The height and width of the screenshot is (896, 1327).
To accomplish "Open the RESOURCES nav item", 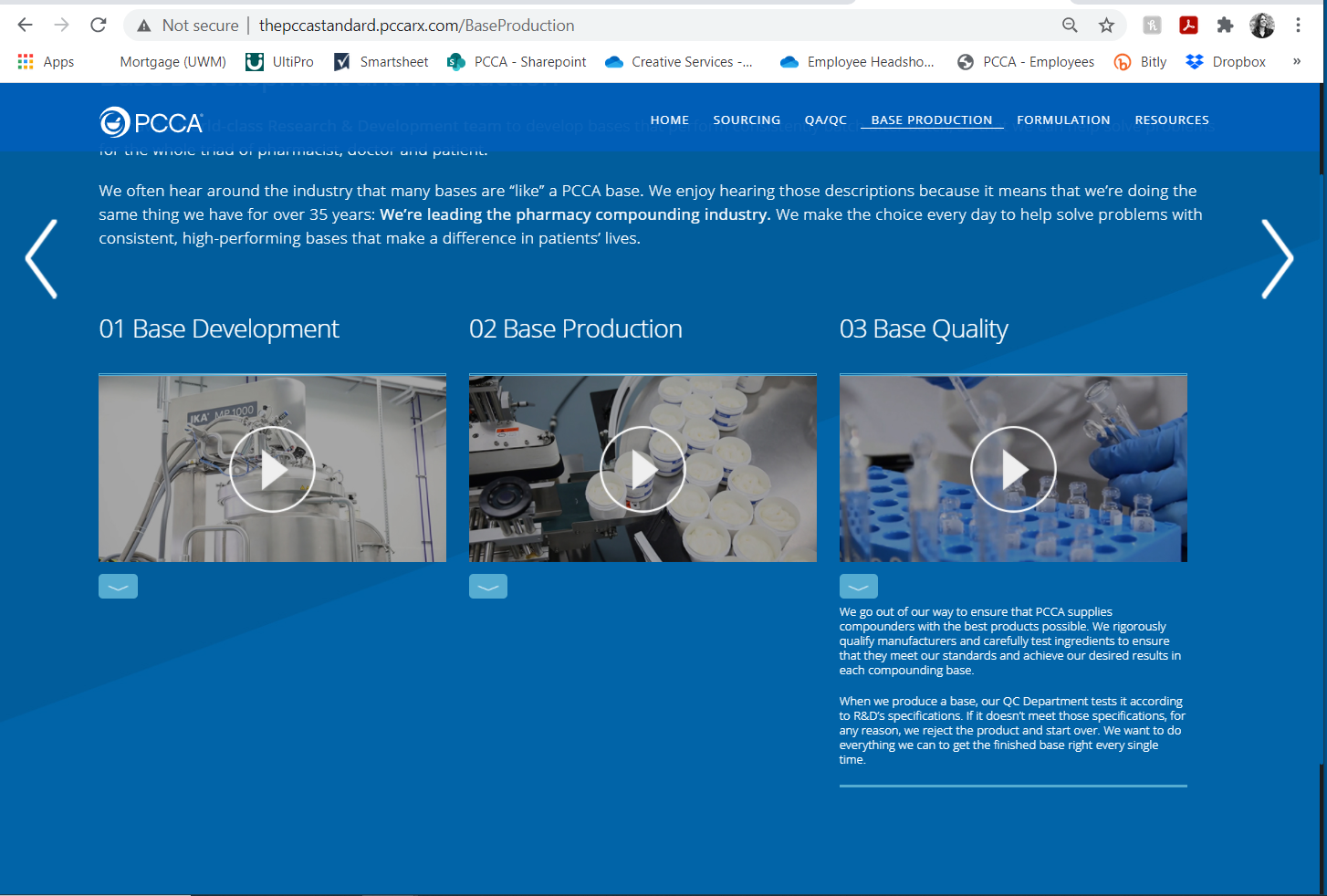I will point(1172,120).
